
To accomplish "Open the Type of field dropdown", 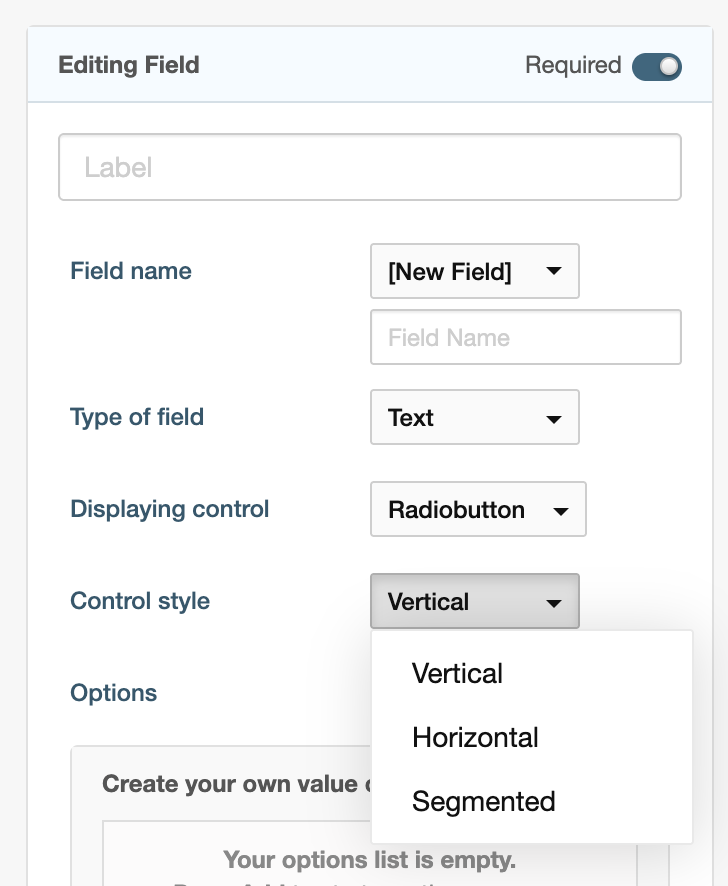I will (x=474, y=417).
